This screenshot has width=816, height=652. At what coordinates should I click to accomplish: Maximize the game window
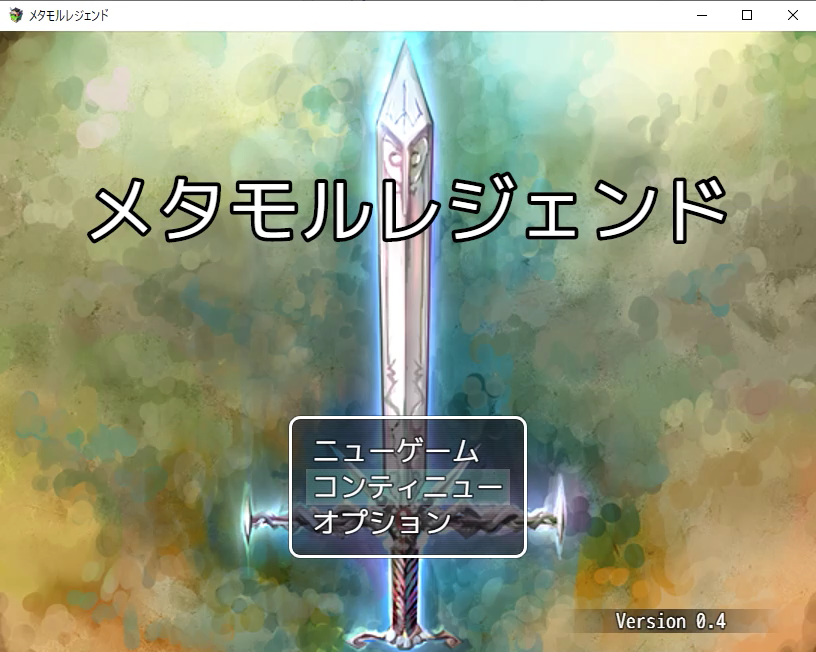click(746, 15)
